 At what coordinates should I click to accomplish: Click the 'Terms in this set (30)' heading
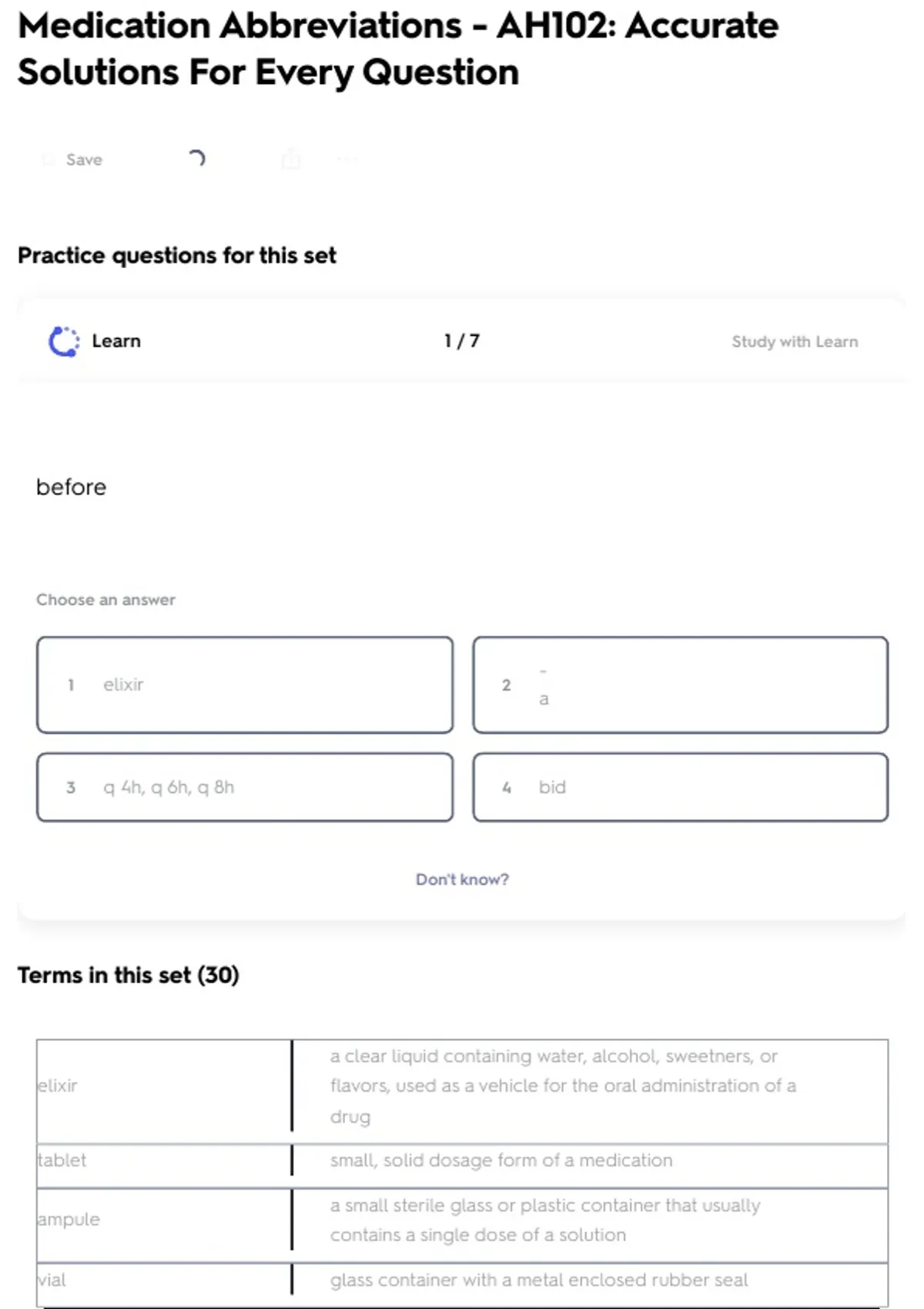click(x=129, y=975)
